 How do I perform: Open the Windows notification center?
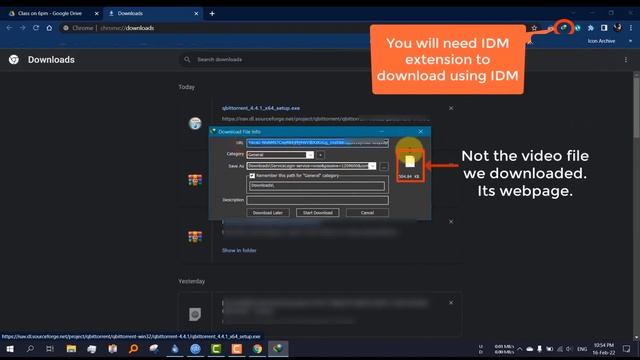pyautogui.click(x=627, y=349)
